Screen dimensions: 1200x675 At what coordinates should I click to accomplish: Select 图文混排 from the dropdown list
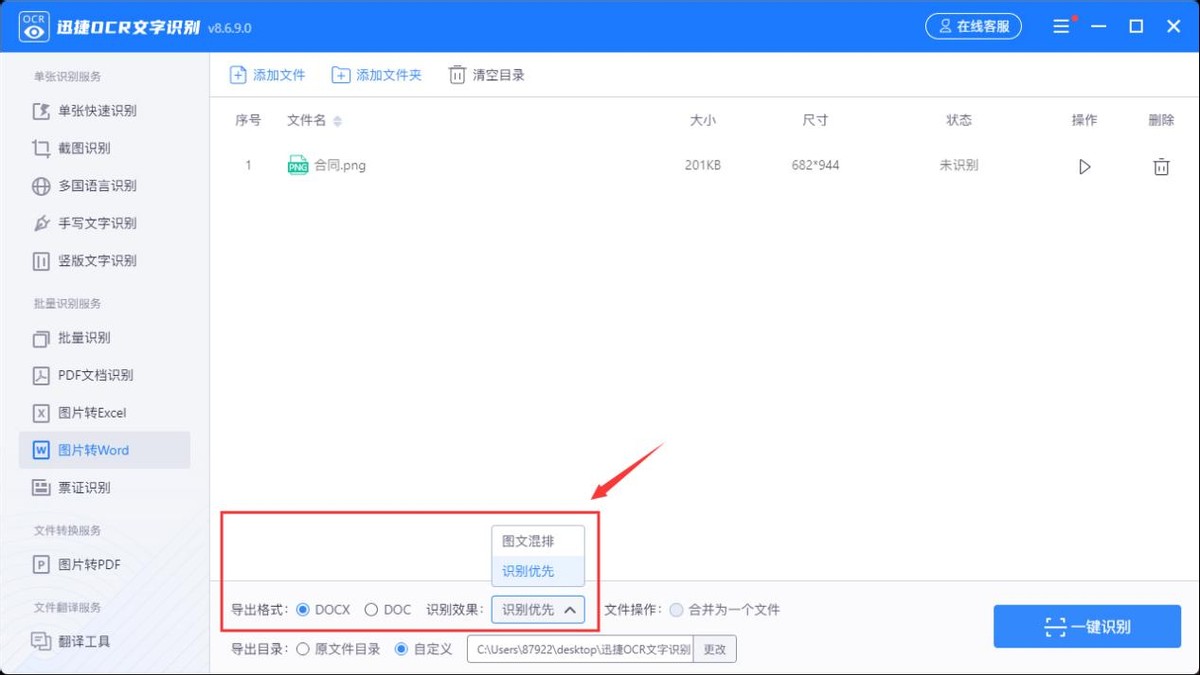click(x=538, y=541)
